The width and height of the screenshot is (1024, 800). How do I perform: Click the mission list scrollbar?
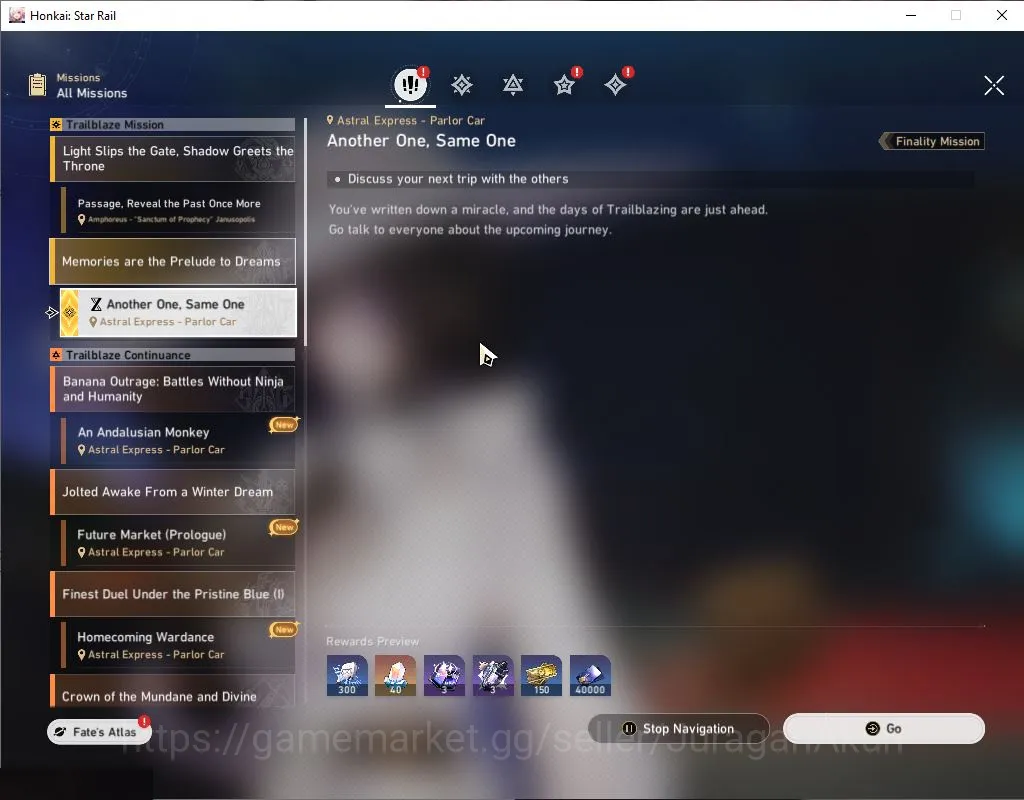[x=305, y=232]
